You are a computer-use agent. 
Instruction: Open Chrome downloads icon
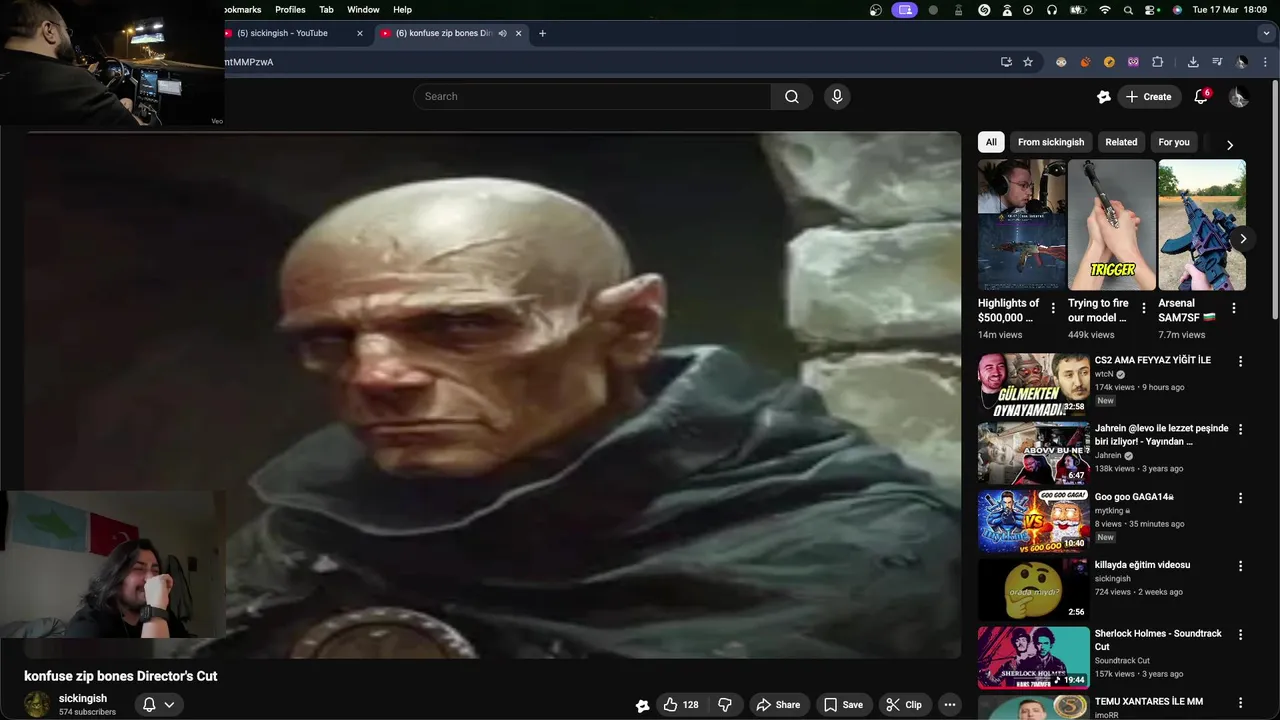click(x=1193, y=62)
